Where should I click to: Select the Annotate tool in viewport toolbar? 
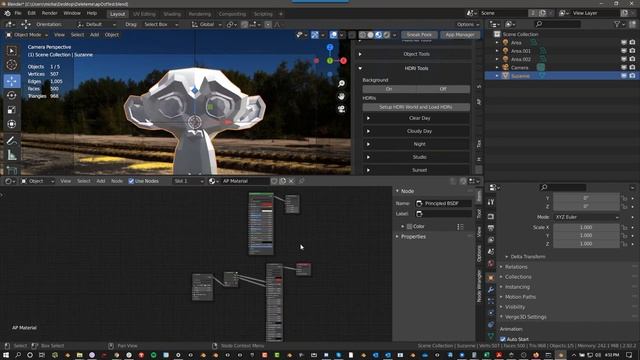[11, 140]
